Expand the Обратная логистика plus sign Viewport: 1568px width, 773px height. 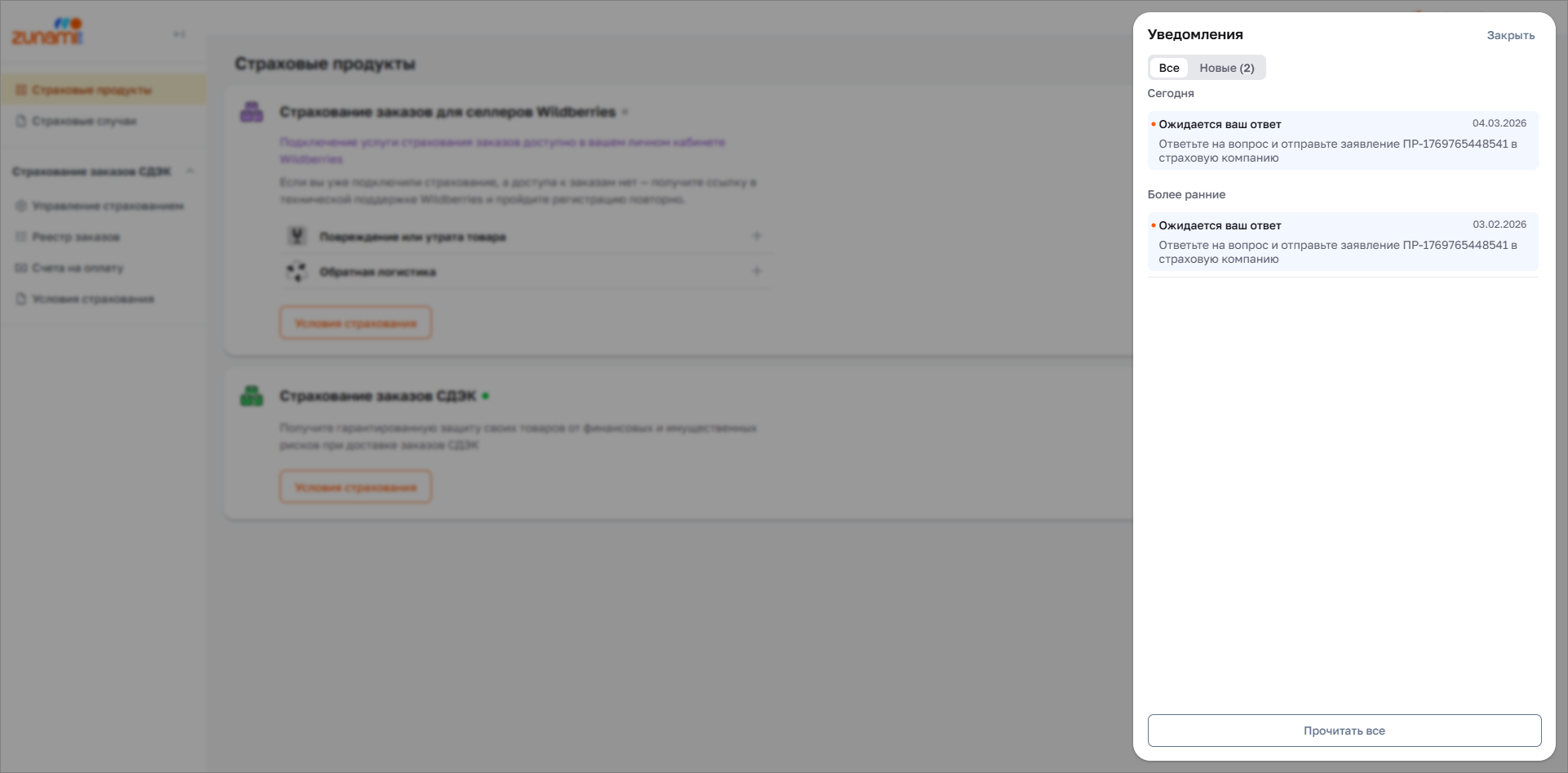point(756,271)
